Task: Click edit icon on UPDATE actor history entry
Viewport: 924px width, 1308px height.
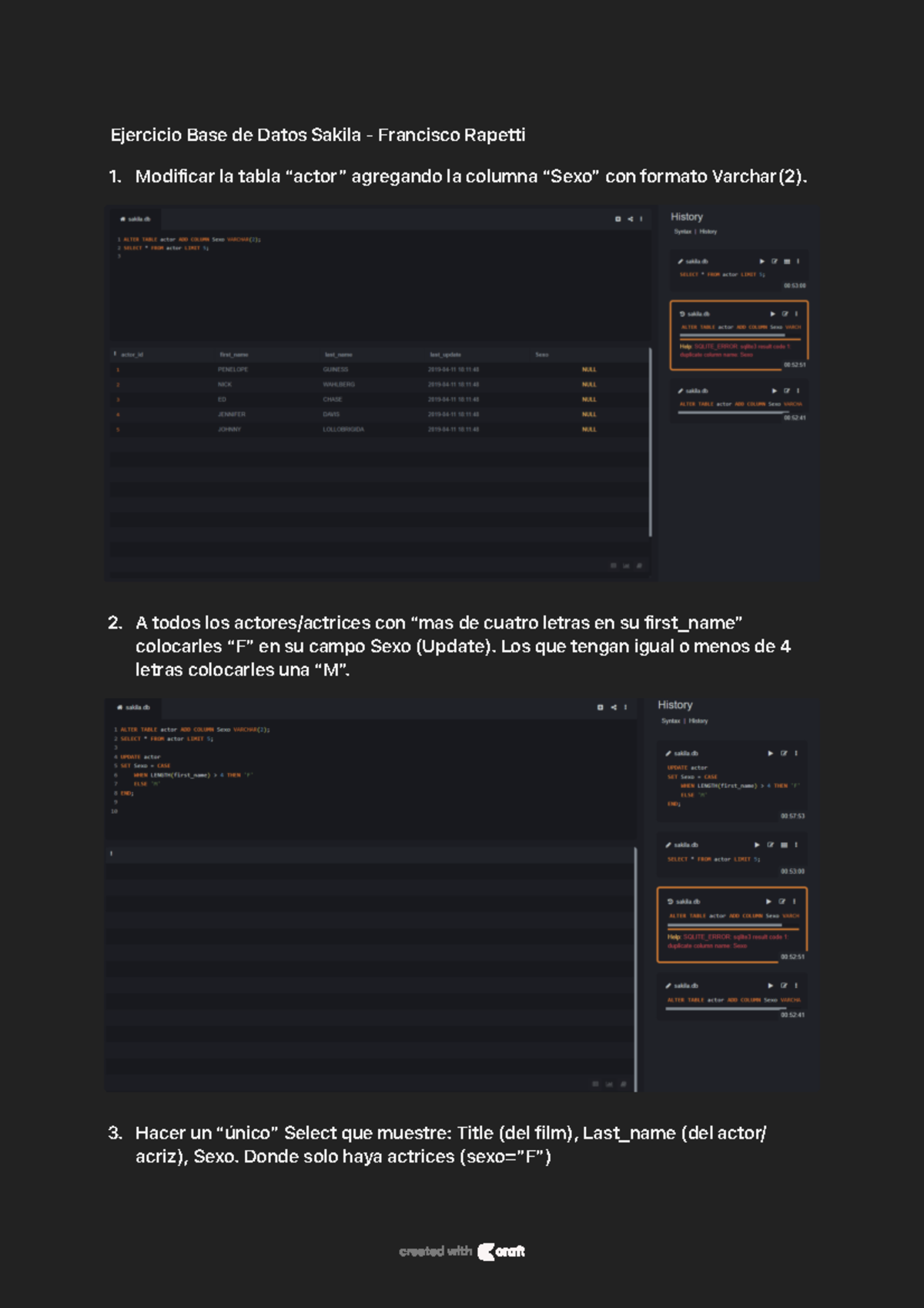Action: pyautogui.click(x=784, y=753)
